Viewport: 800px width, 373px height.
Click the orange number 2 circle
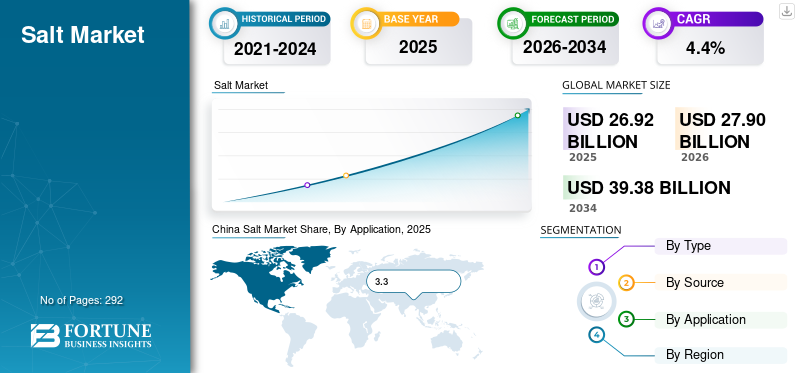click(x=627, y=283)
